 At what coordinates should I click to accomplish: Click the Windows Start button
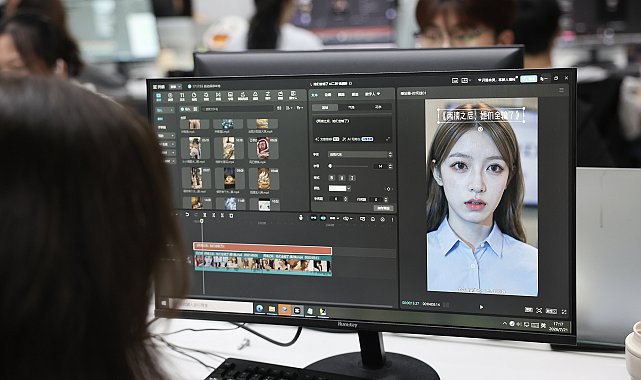[x=164, y=303]
